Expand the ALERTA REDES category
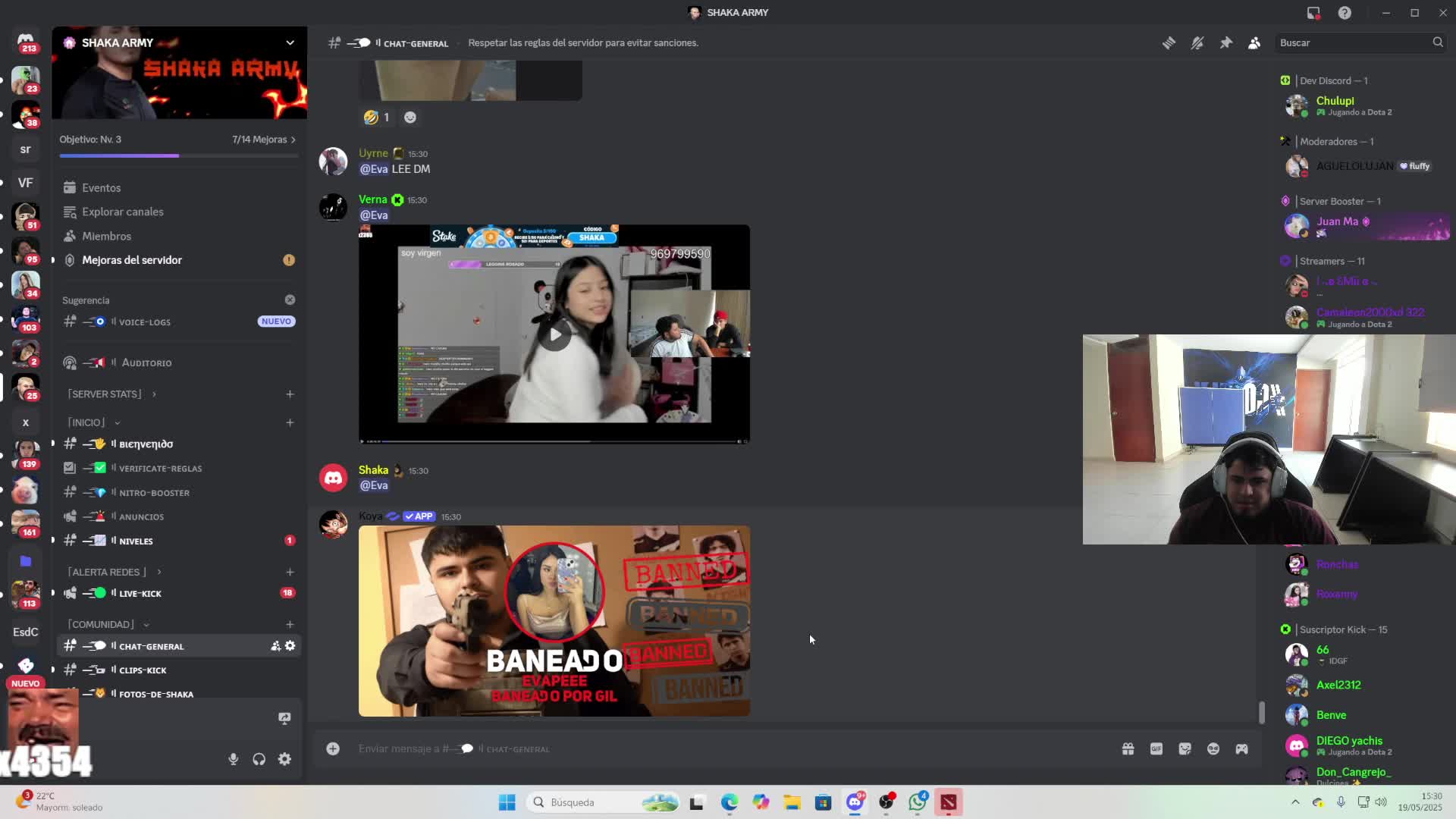 [114, 572]
